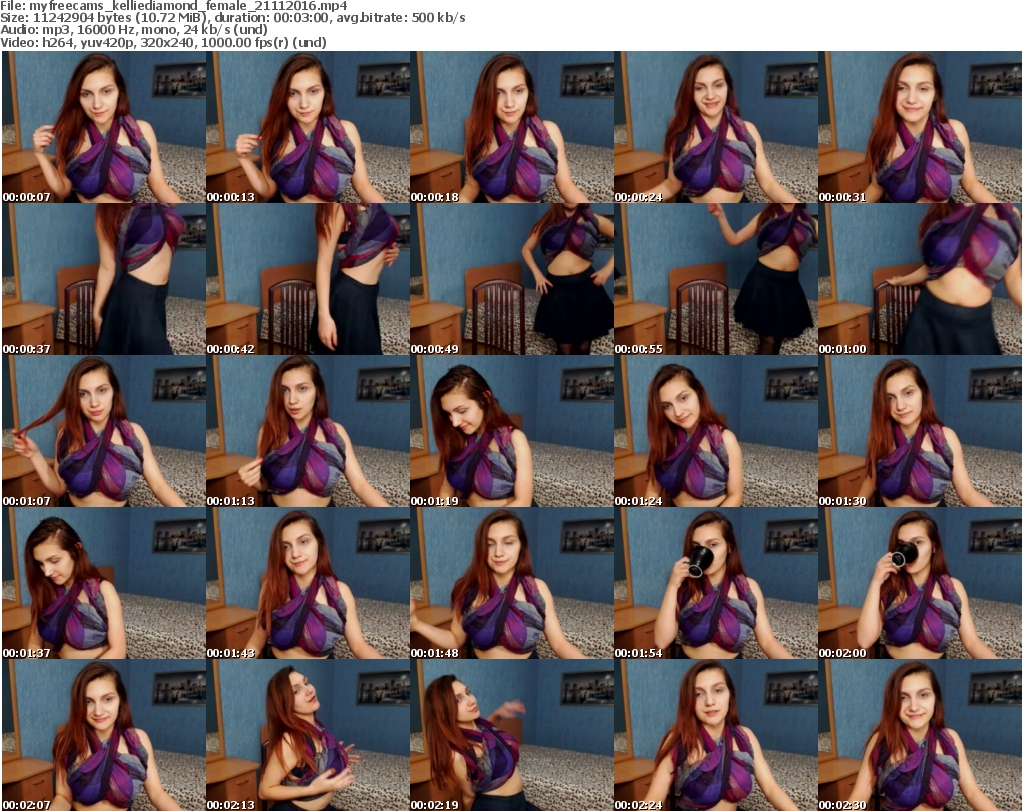Click the frame stamped 00:02:07
This screenshot has height=811, width=1024.
[104, 735]
